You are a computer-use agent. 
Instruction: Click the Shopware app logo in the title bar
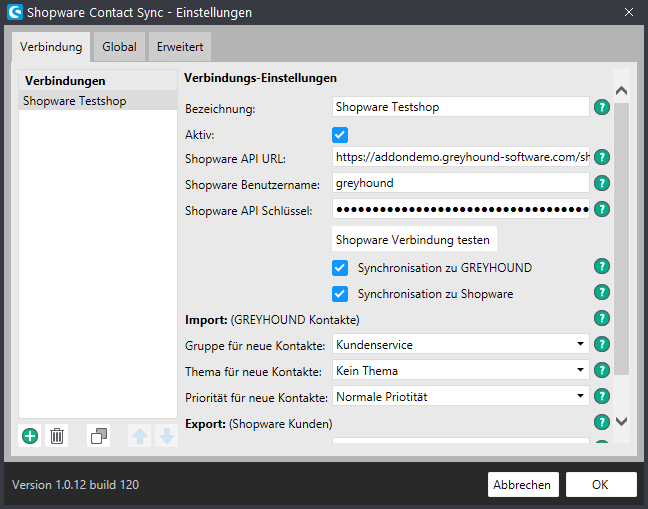click(15, 12)
